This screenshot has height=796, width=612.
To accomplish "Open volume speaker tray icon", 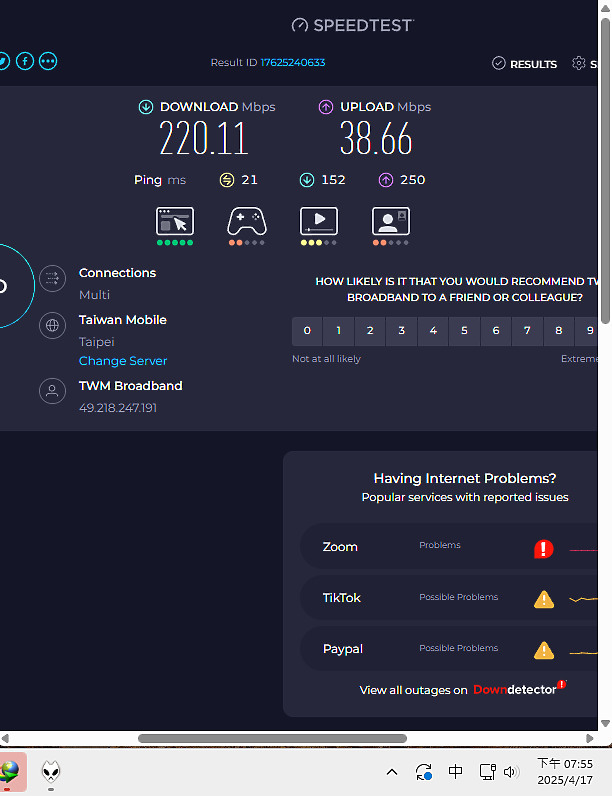I will point(512,772).
